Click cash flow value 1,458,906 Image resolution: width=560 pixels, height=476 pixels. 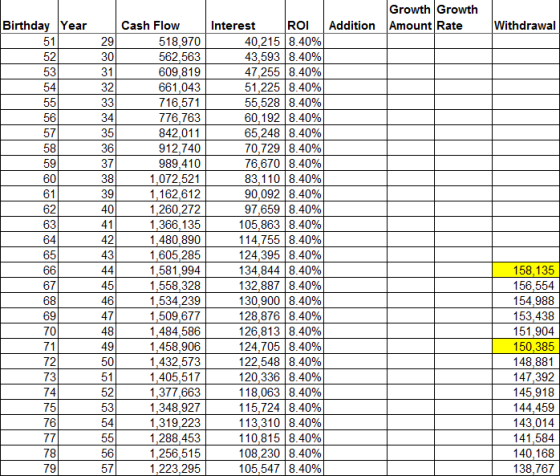[175, 346]
